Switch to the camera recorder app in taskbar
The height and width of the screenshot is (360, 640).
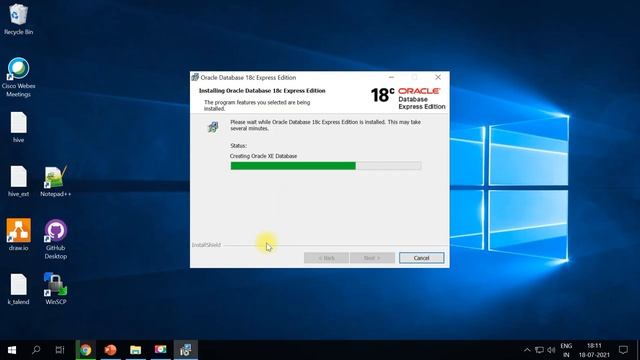coord(160,350)
